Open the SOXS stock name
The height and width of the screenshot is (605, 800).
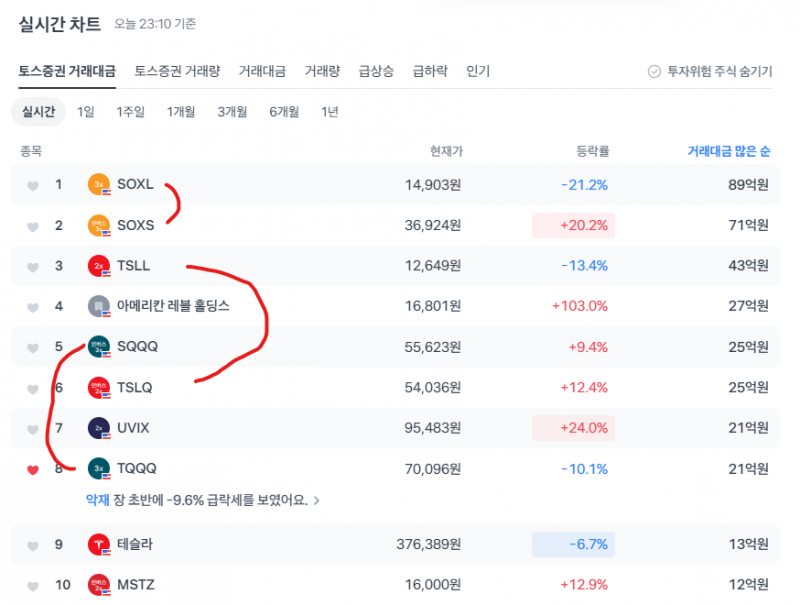[x=136, y=225]
